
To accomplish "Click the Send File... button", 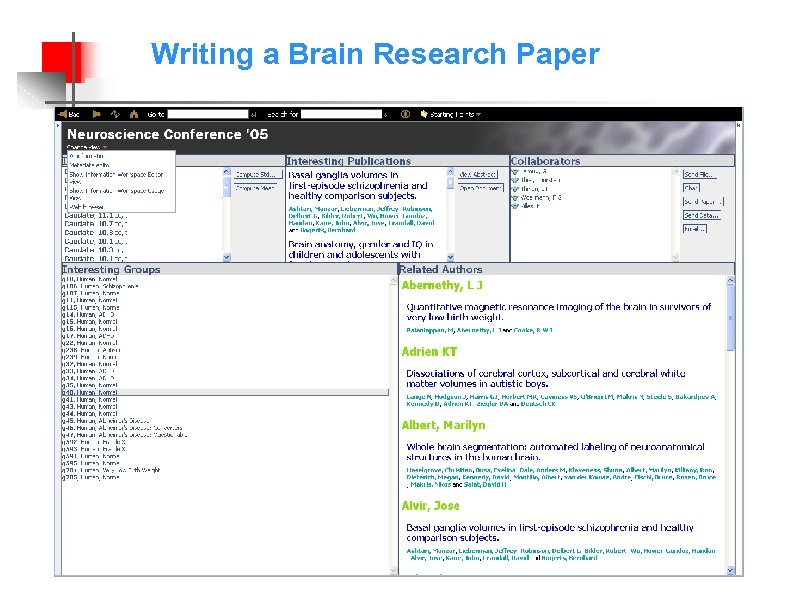I will (x=699, y=174).
